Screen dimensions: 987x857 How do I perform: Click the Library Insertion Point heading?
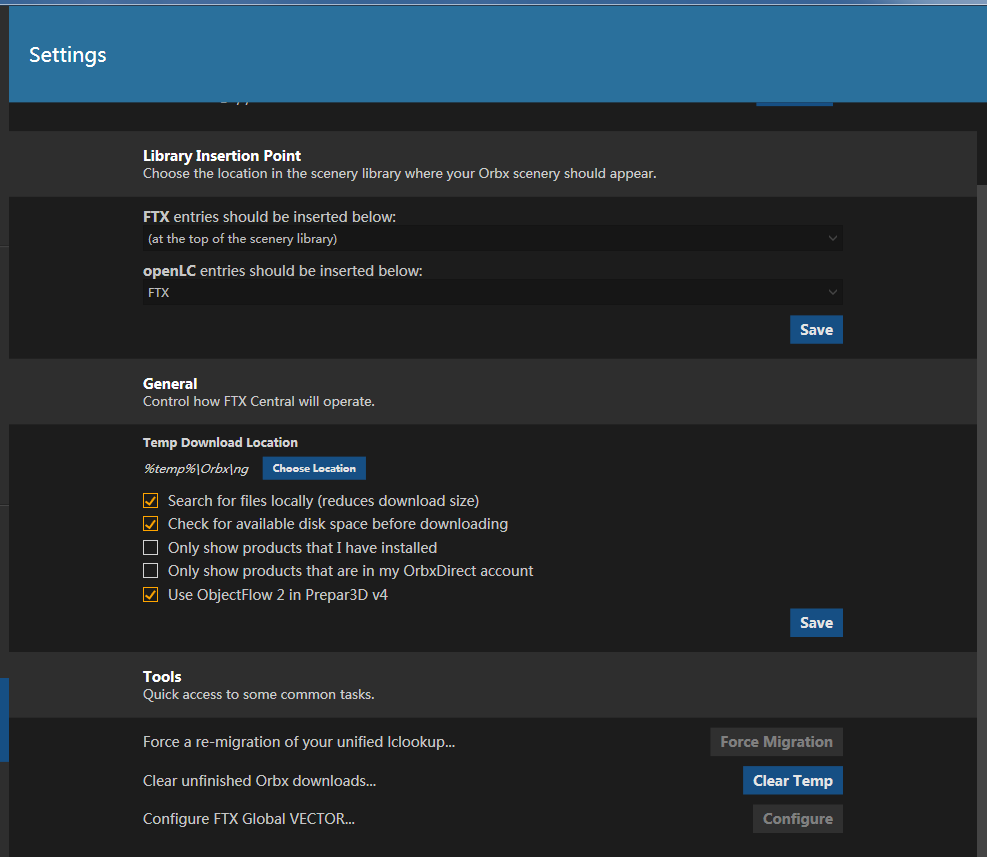[x=222, y=156]
